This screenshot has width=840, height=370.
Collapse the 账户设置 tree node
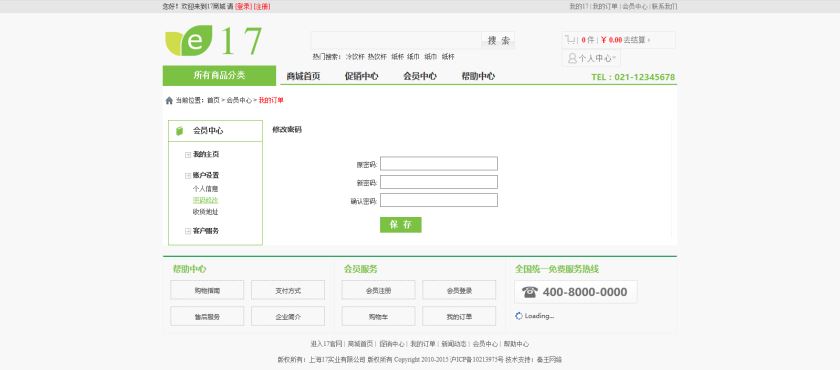click(x=188, y=176)
